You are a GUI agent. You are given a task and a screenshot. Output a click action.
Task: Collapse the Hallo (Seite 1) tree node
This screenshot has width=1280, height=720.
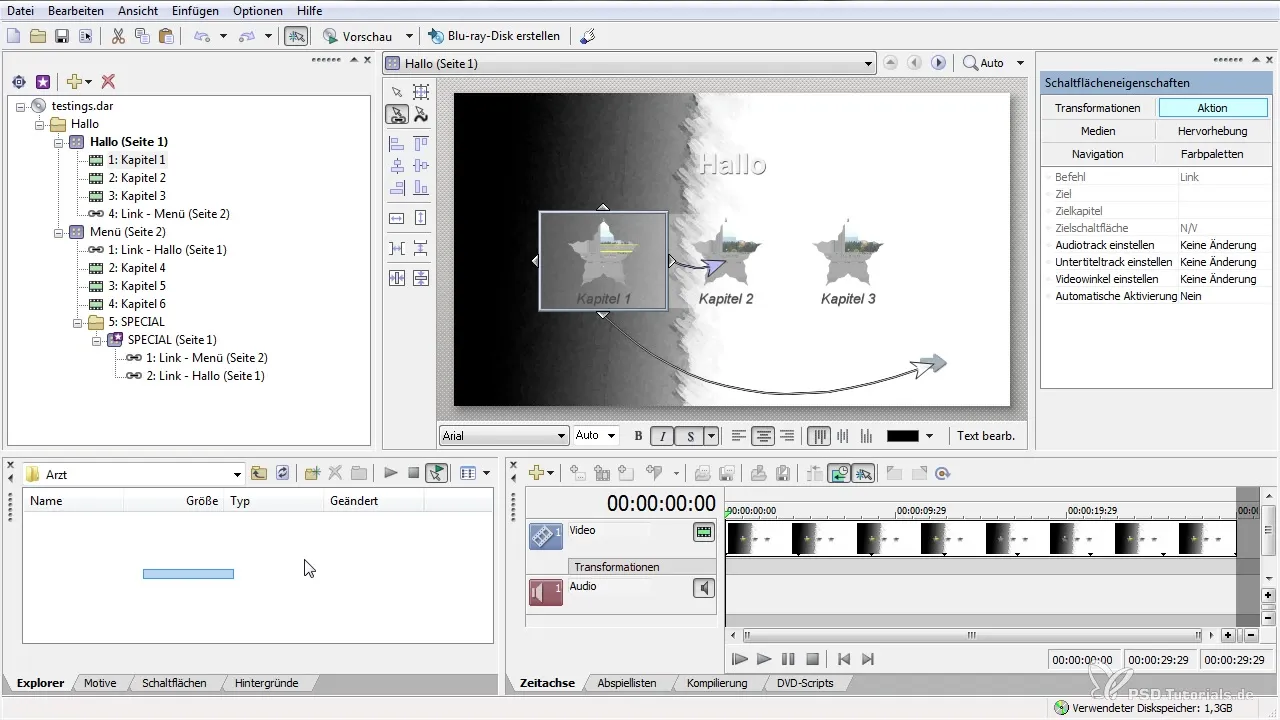(x=58, y=142)
